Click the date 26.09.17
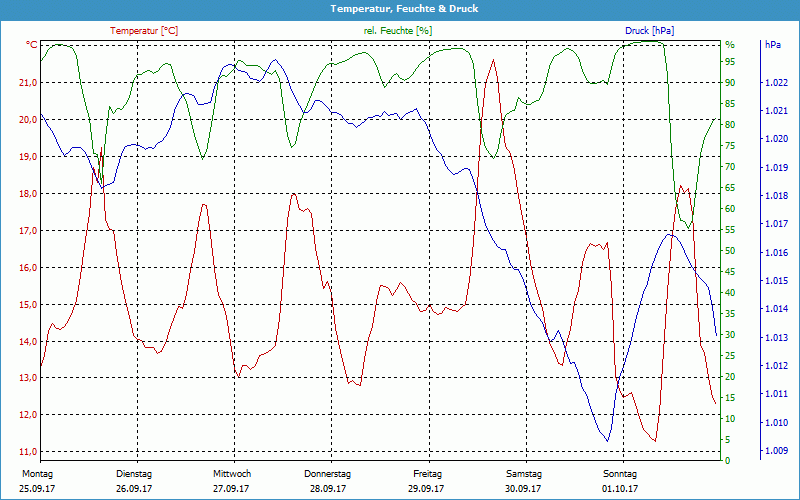 134,489
